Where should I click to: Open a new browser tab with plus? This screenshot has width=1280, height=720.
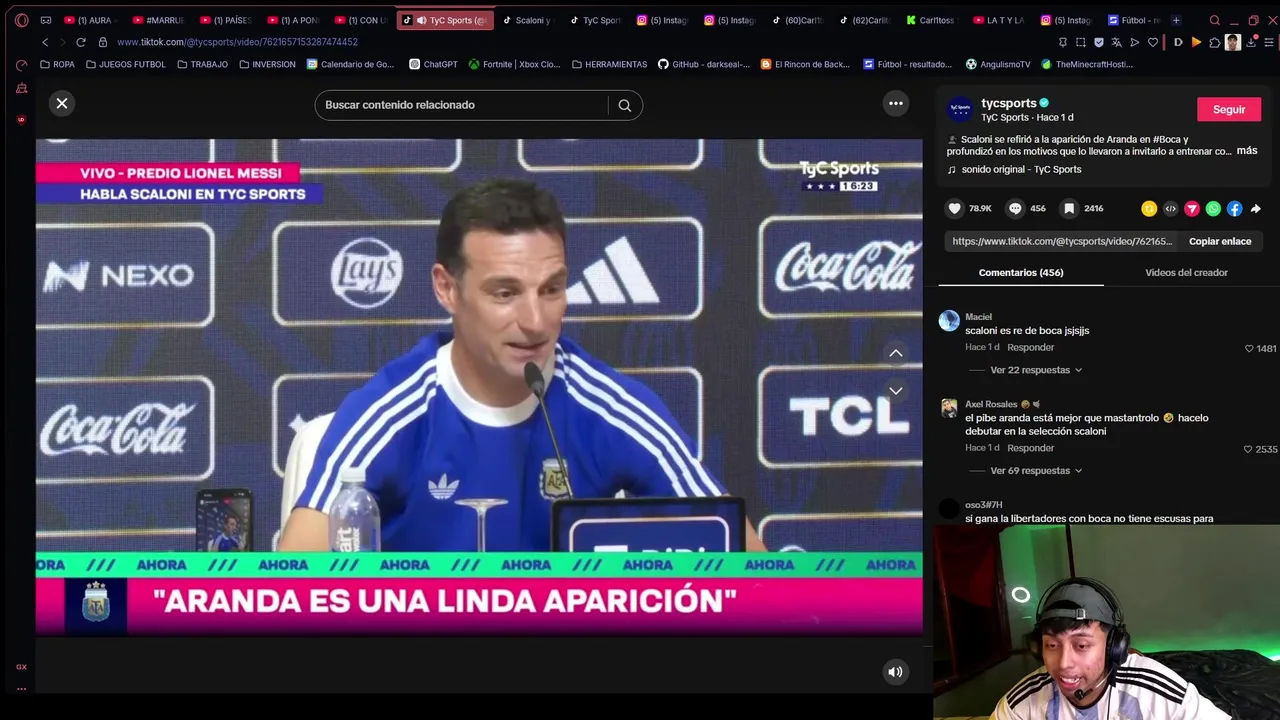(x=1176, y=20)
